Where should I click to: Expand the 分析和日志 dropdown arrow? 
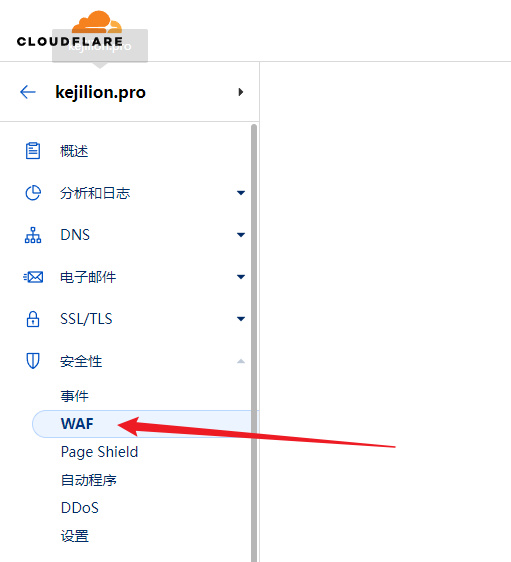[x=241, y=193]
